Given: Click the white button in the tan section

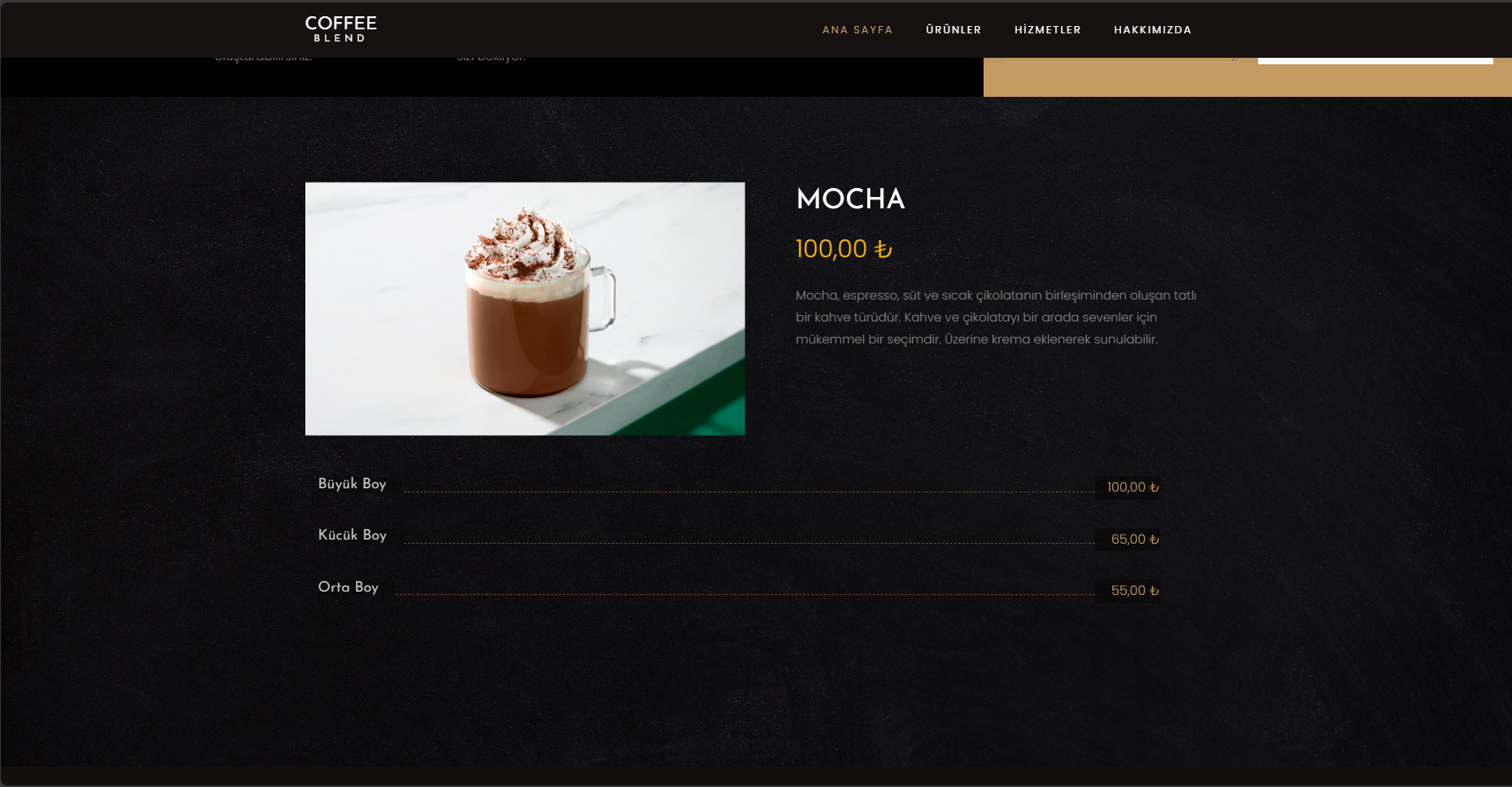Looking at the screenshot, I should pos(1375,60).
